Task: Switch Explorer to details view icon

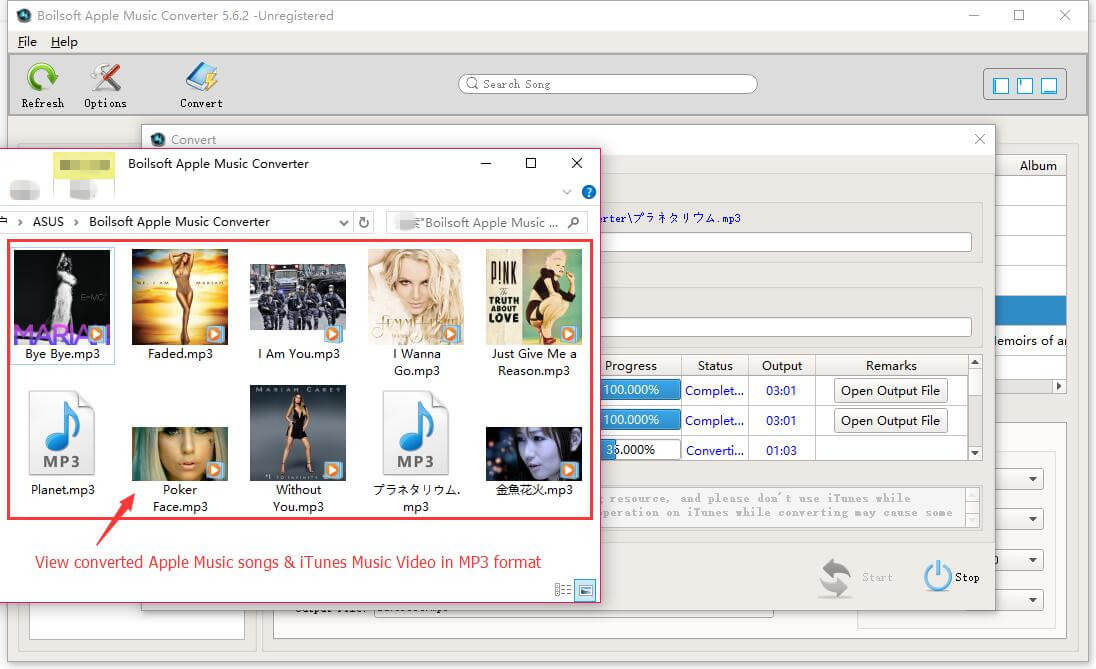Action: pos(563,590)
